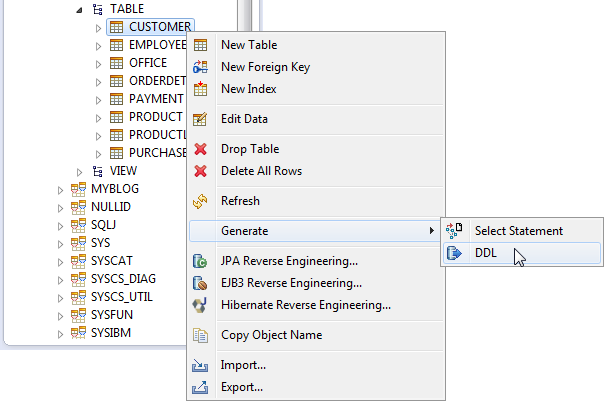
Task: Click the Export icon in menu
Action: (200, 387)
